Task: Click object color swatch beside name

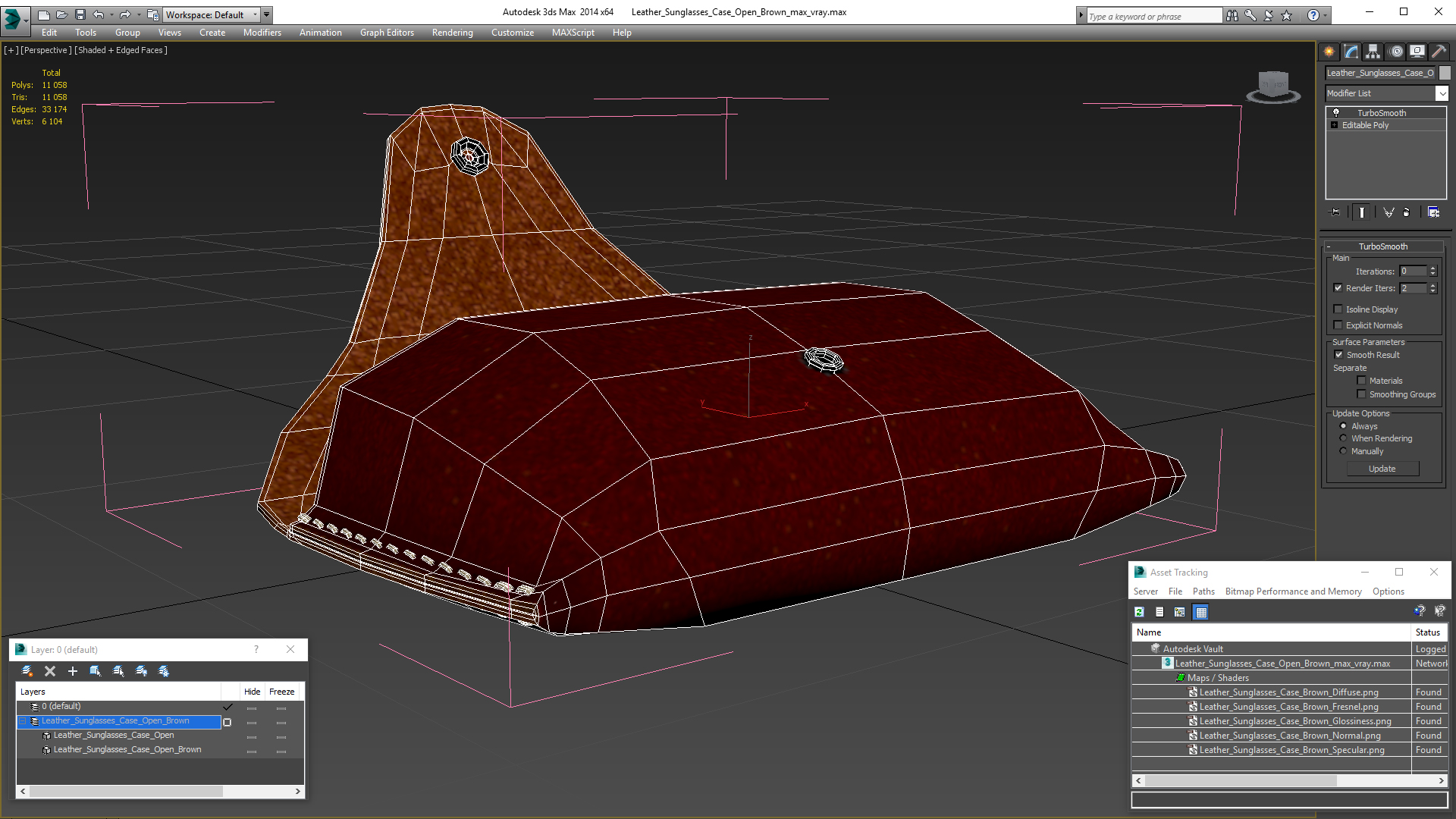Action: [1445, 73]
